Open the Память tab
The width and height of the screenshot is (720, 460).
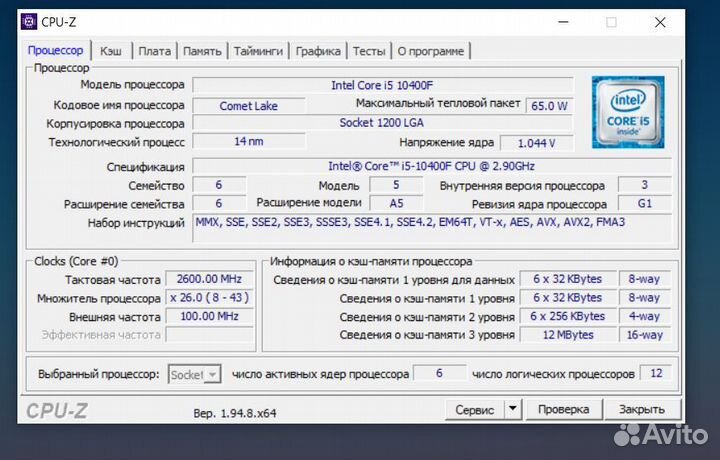pyautogui.click(x=202, y=51)
